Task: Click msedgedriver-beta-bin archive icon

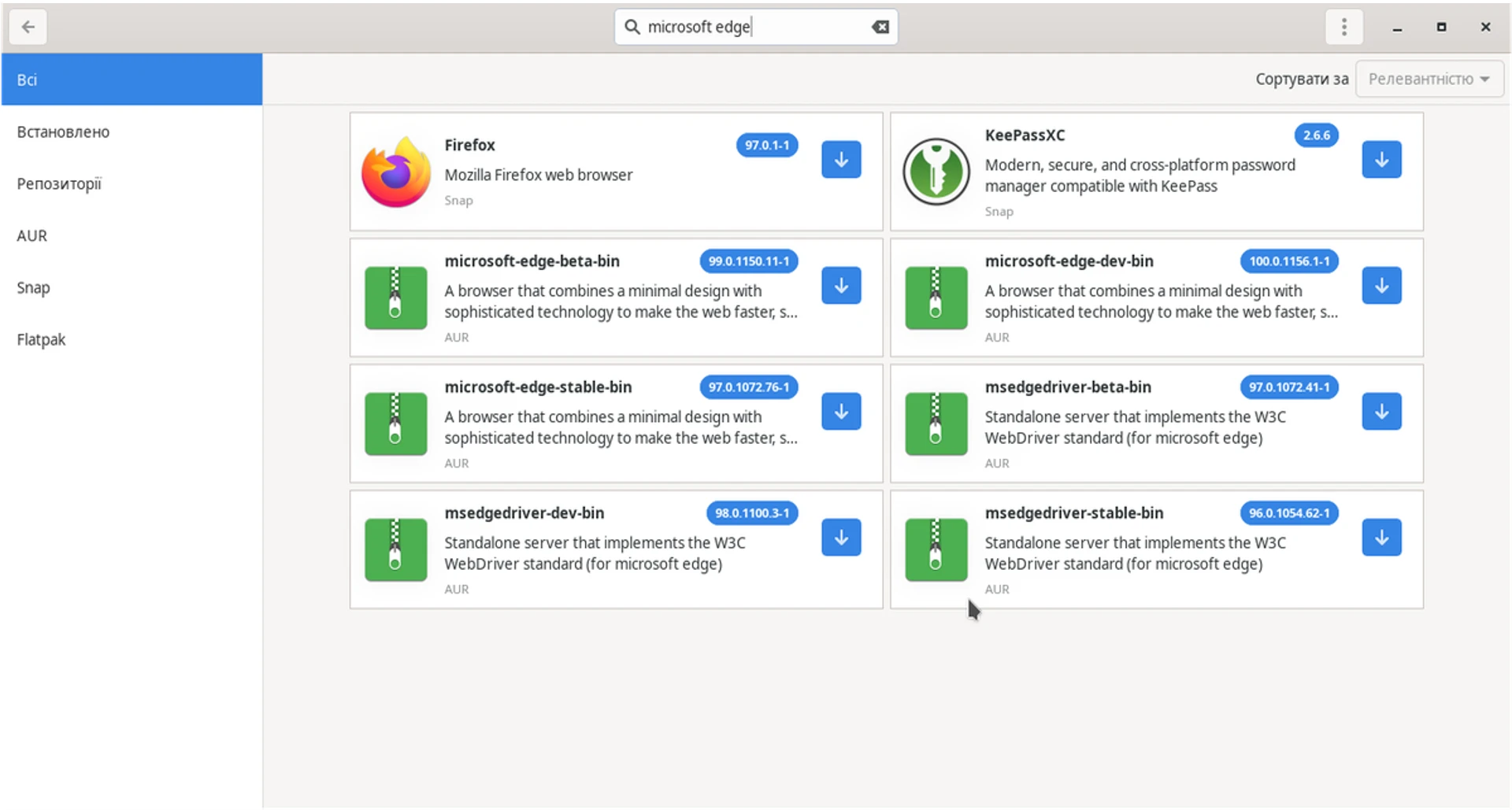Action: 936,423
